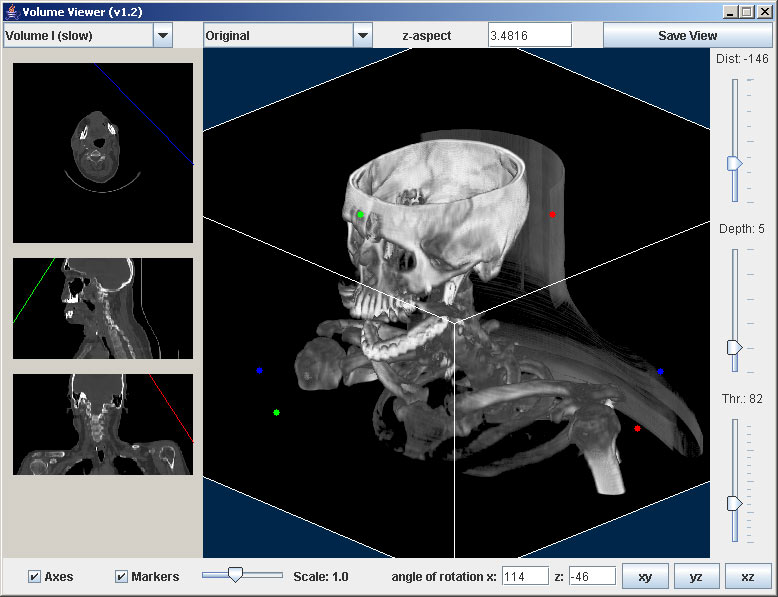The width and height of the screenshot is (778, 597).
Task: Minimize the Volume Viewer window
Action: click(x=729, y=12)
